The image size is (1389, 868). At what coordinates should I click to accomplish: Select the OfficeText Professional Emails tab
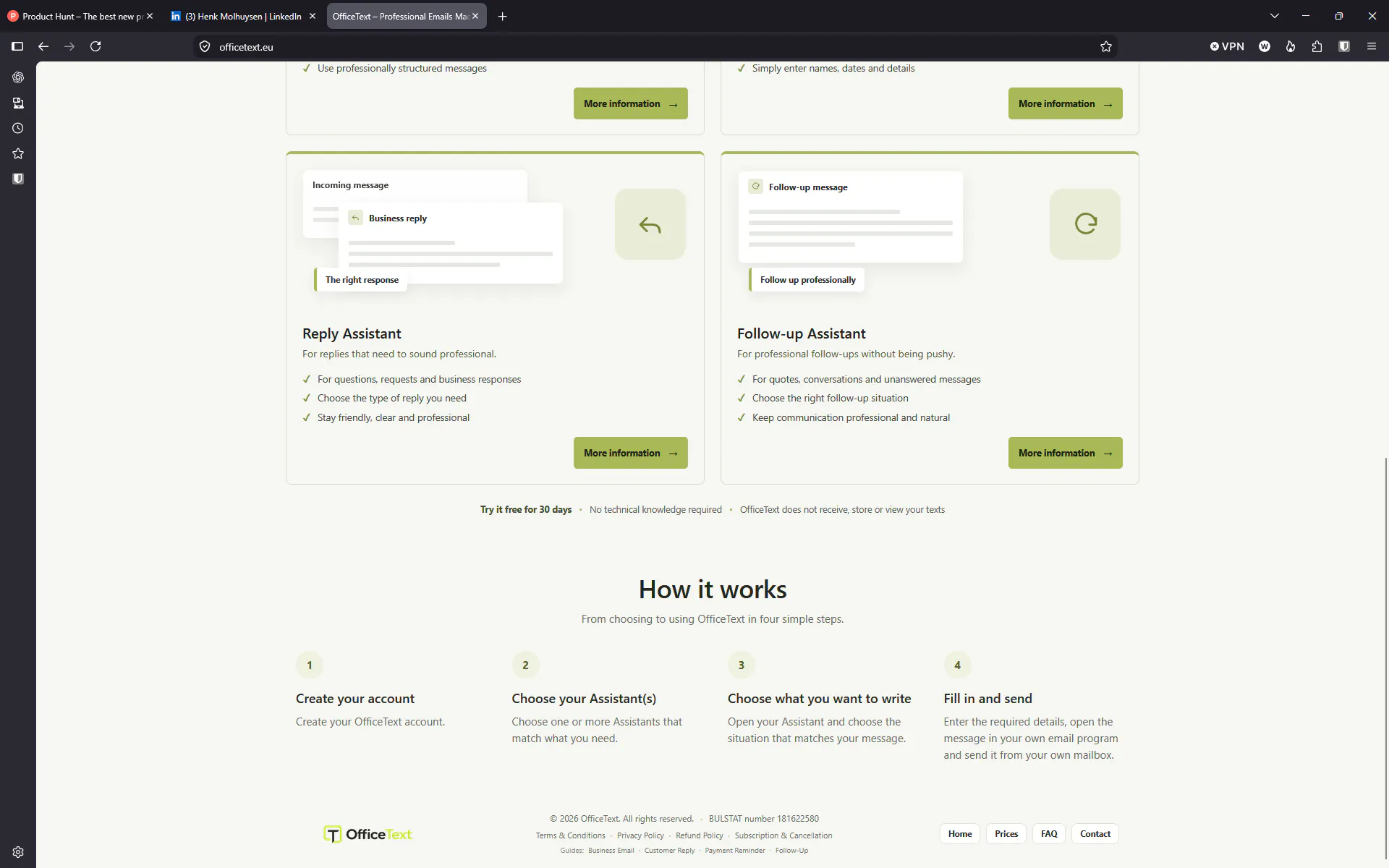pos(407,16)
